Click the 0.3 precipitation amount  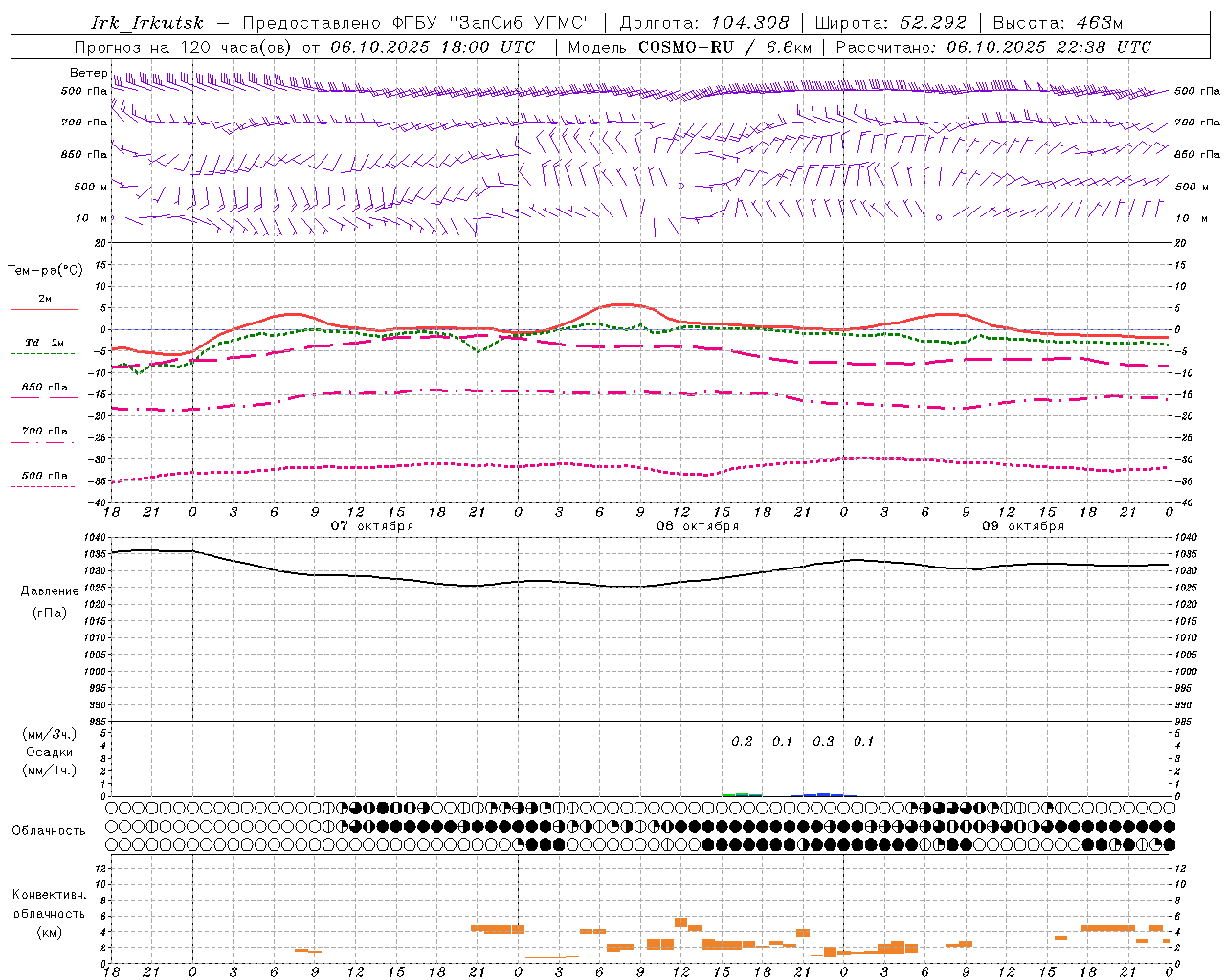(x=823, y=741)
